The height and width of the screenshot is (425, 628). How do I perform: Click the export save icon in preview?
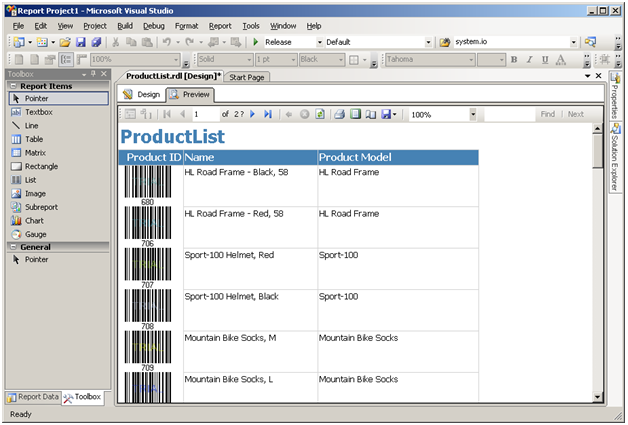pyautogui.click(x=386, y=115)
